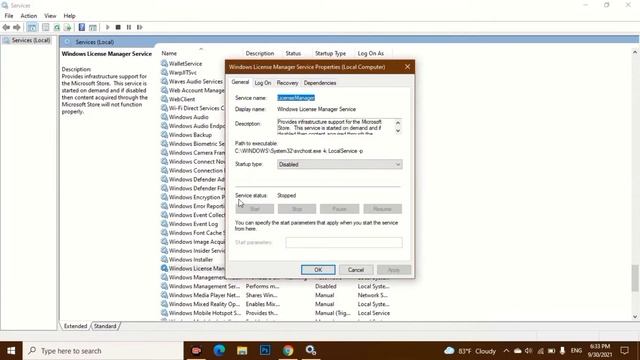Click the Cloudy weather widget
The image size is (640, 360).
470,351
